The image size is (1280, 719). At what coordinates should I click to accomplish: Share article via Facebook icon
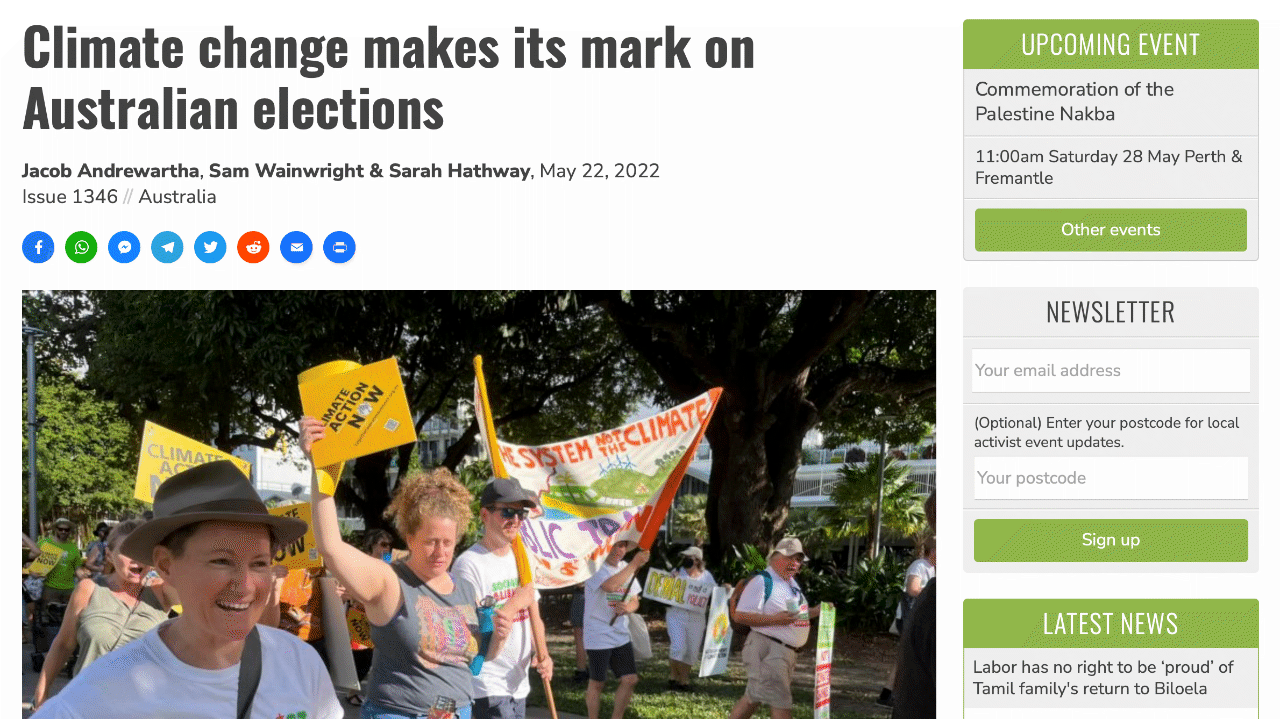click(38, 247)
